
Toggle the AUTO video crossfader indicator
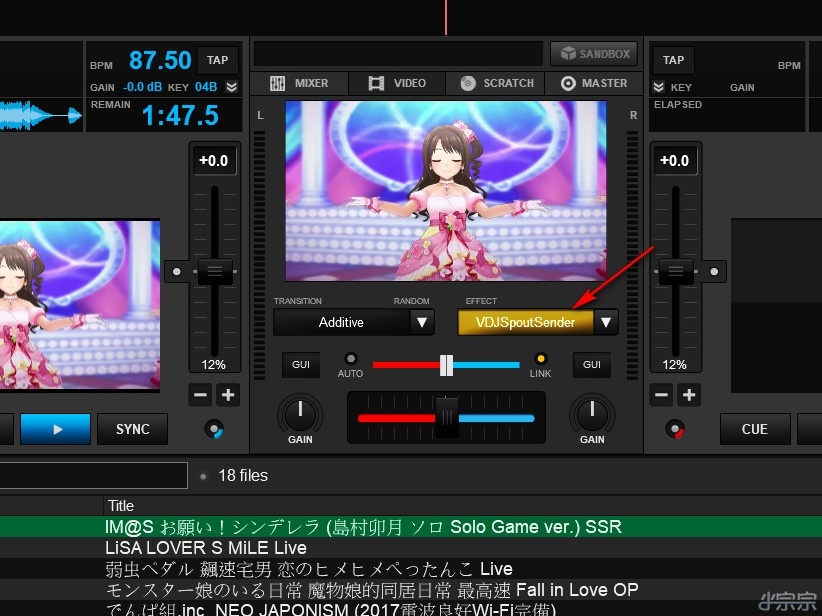pyautogui.click(x=351, y=359)
